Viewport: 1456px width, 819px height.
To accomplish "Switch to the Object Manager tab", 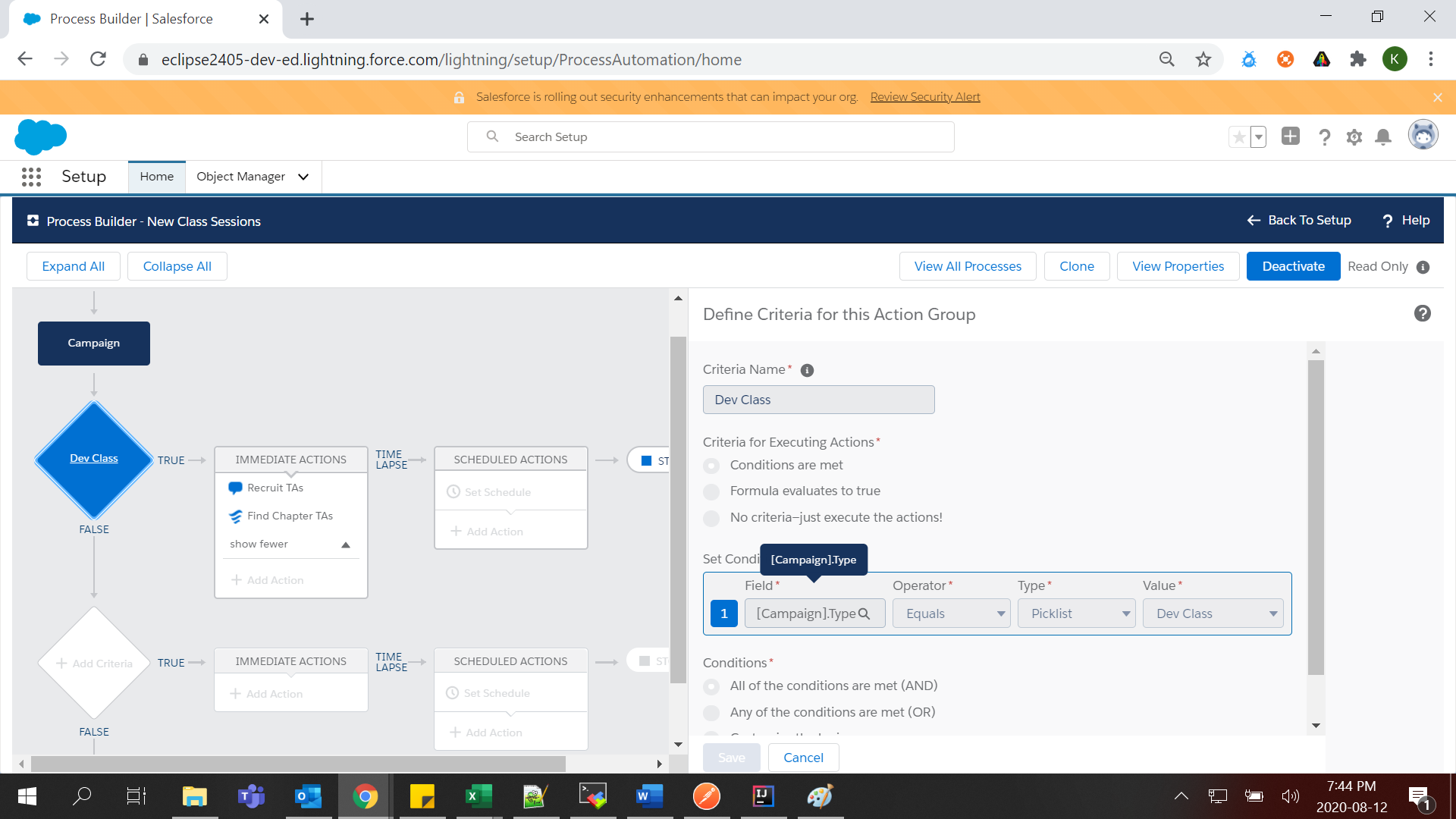I will (240, 177).
